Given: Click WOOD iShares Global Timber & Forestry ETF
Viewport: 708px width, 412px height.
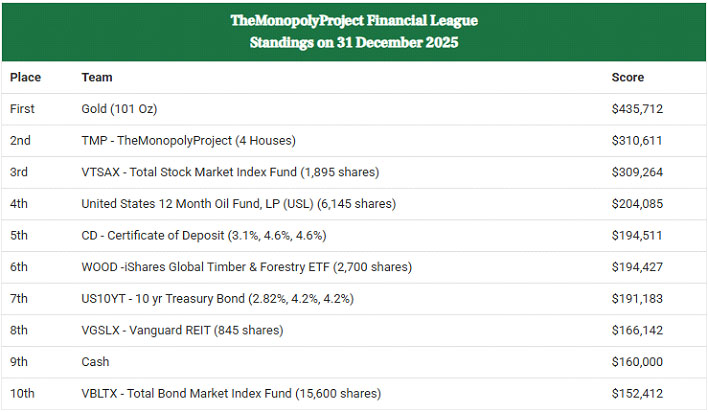Looking at the screenshot, I should click(246, 267).
